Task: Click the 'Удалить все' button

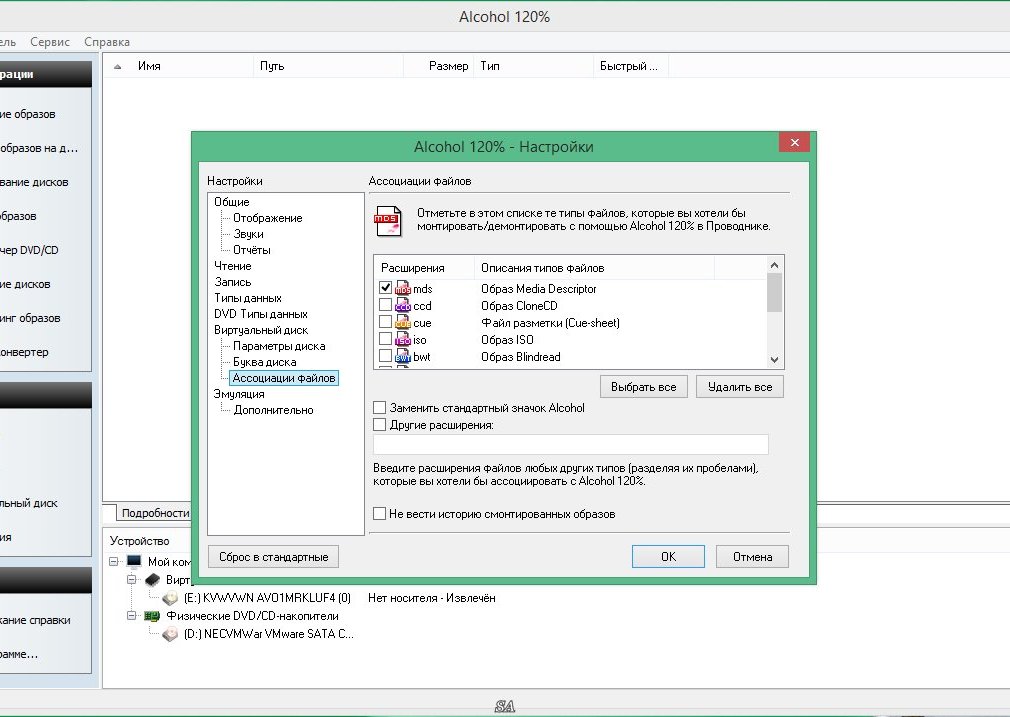Action: pyautogui.click(x=739, y=387)
